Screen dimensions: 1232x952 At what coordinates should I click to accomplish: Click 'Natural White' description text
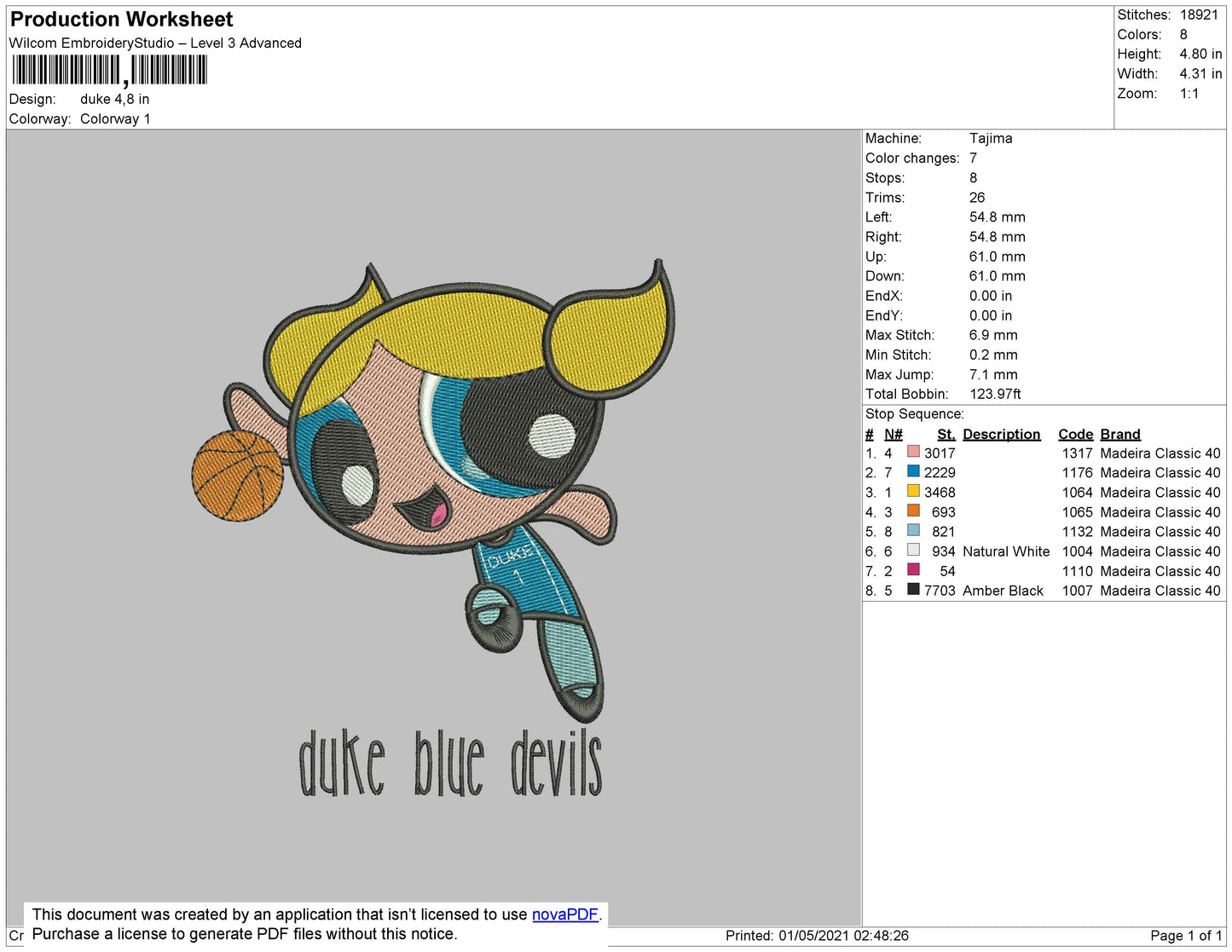[1006, 551]
